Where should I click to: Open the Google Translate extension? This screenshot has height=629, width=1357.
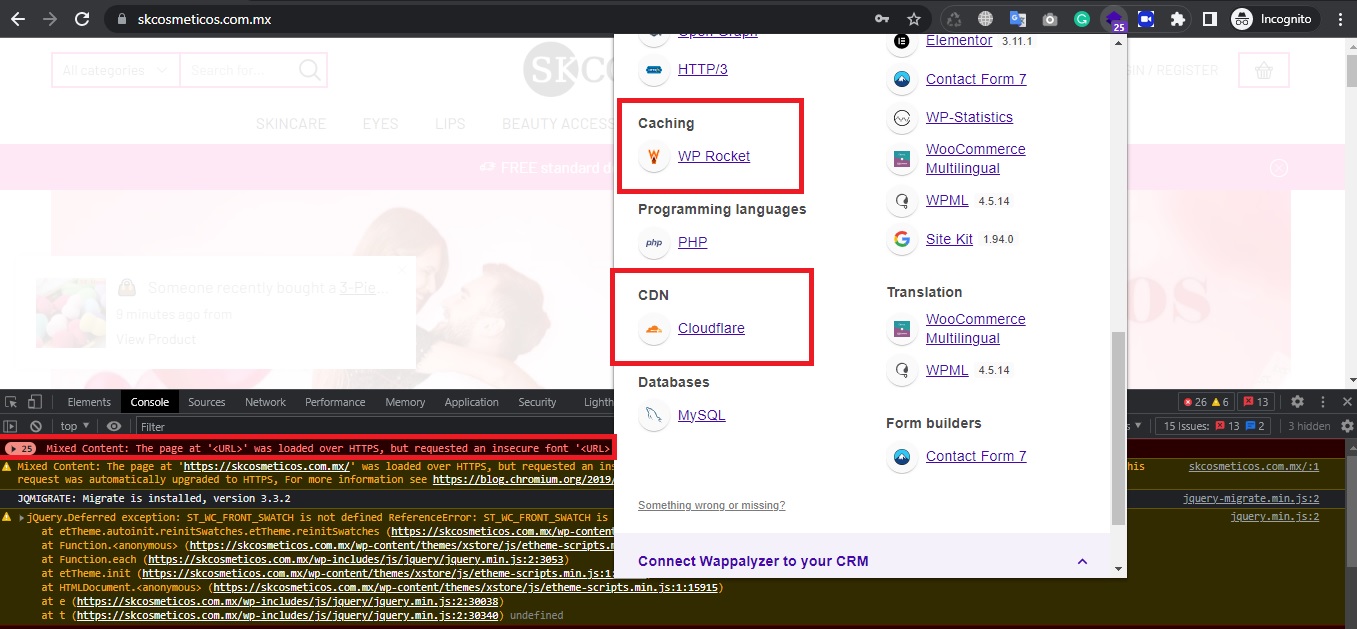[x=1018, y=19]
